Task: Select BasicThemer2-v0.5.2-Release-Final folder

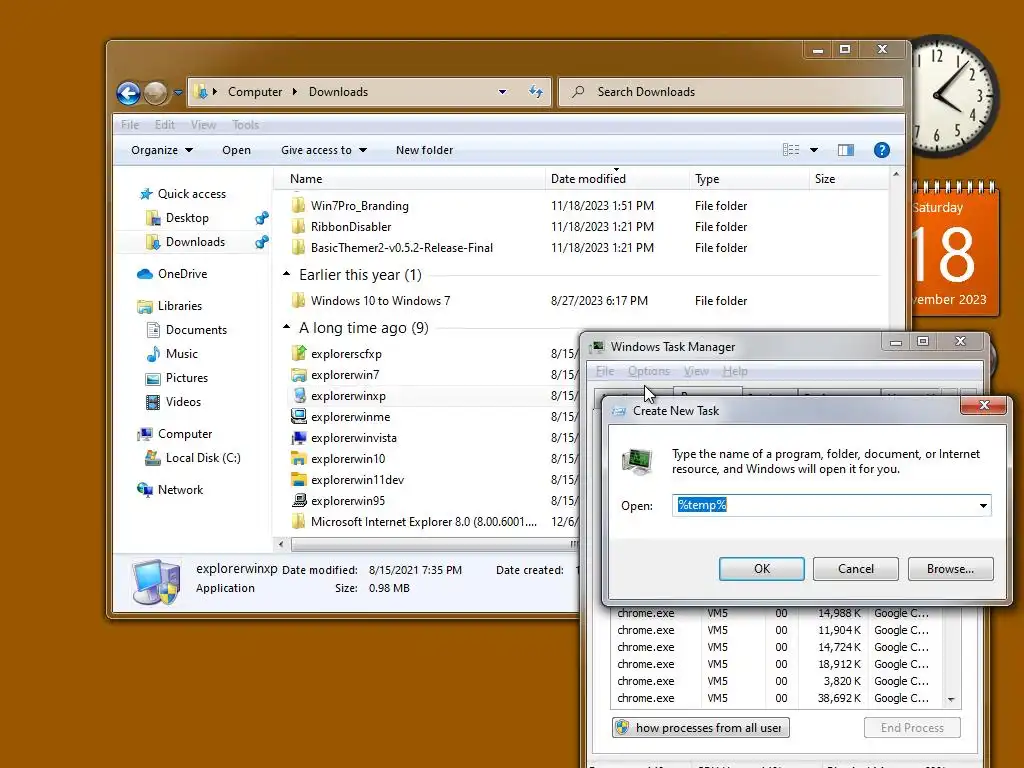Action: [402, 248]
